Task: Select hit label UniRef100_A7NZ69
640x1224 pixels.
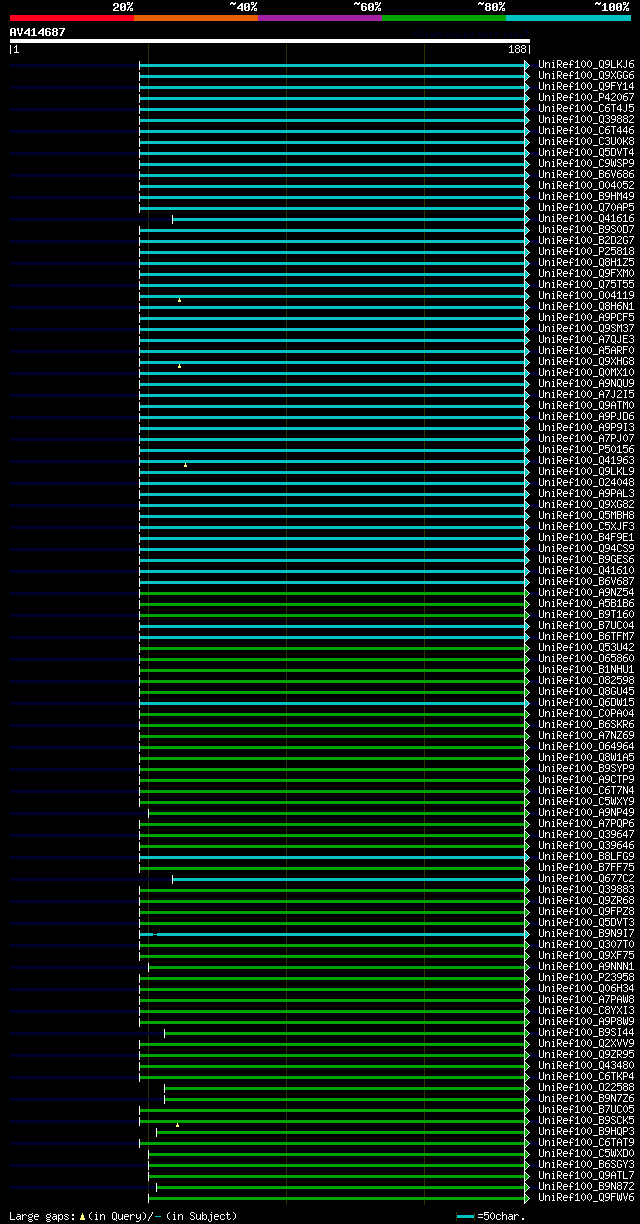Action: pos(586,736)
